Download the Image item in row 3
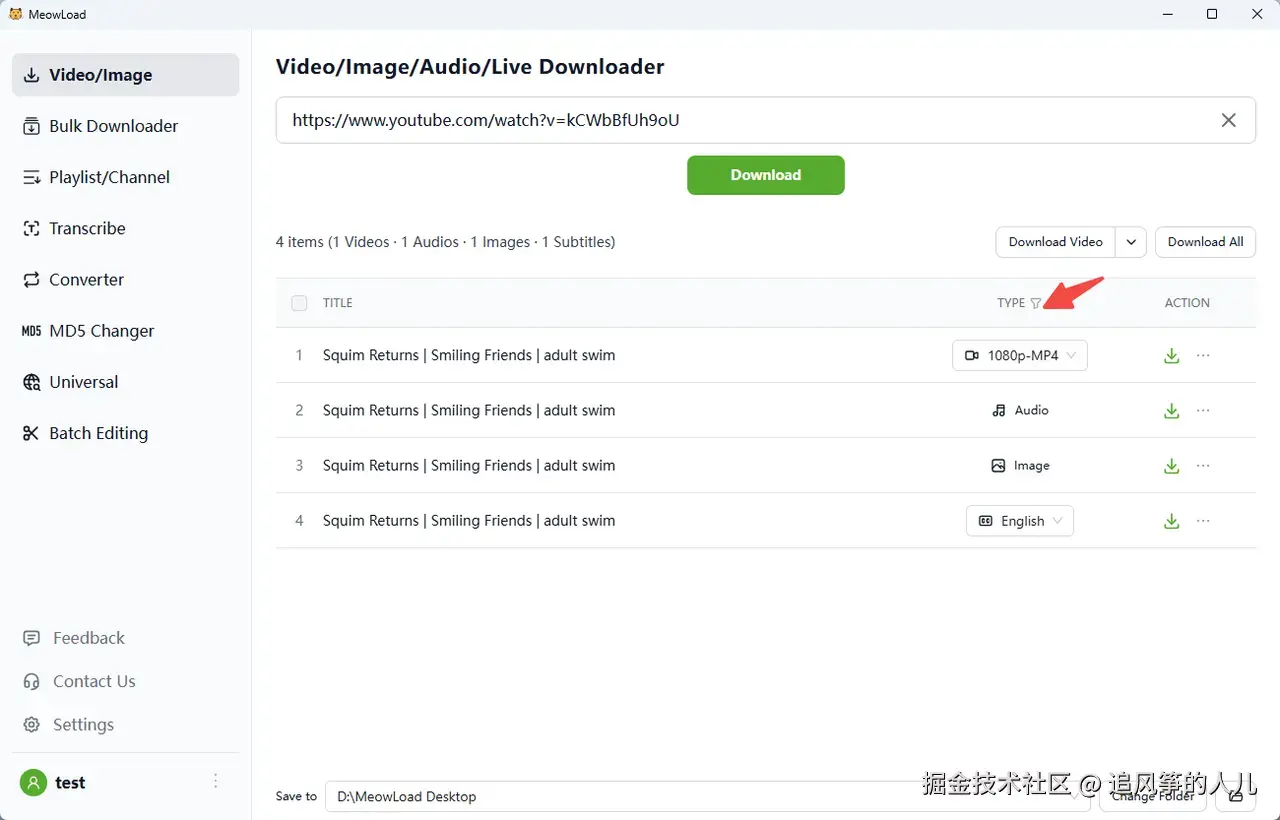 tap(1172, 466)
